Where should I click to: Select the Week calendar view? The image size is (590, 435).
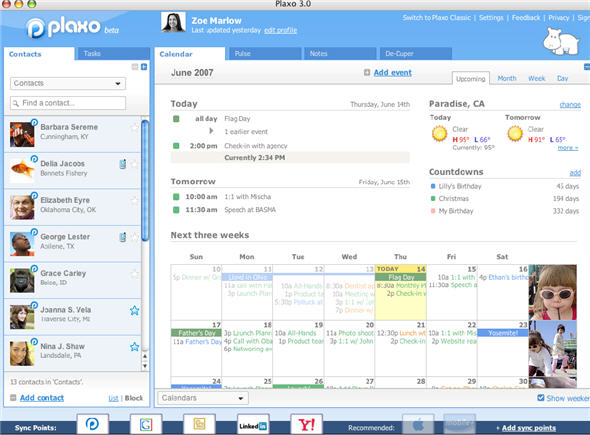(537, 78)
